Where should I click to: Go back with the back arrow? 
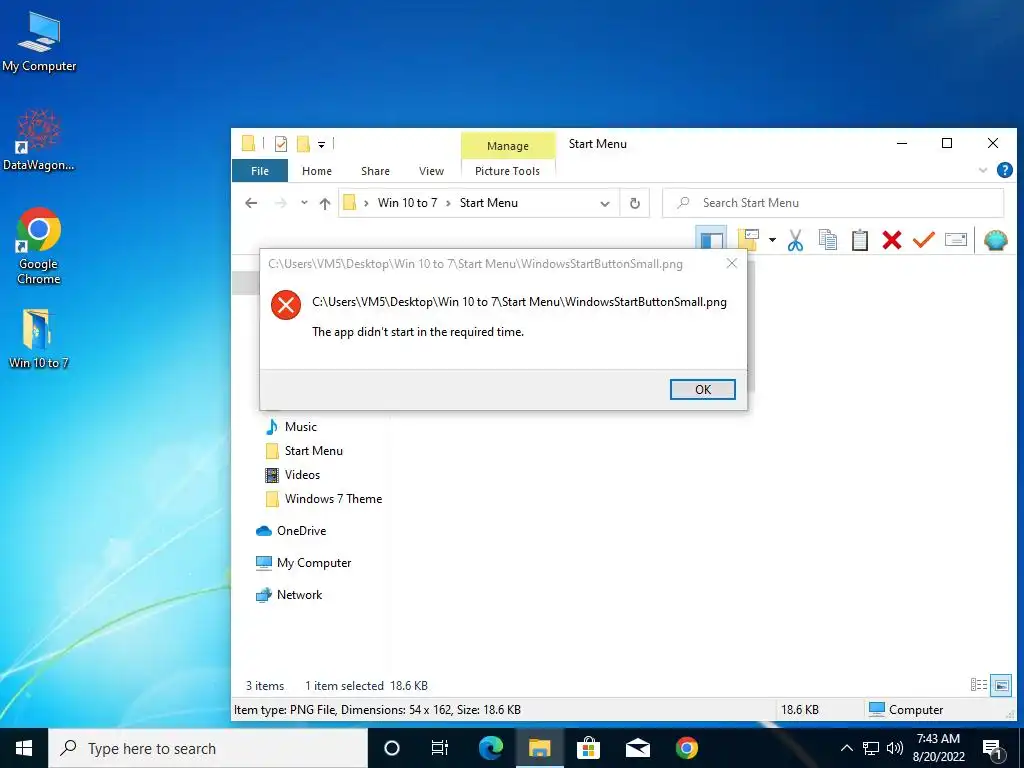[x=251, y=203]
